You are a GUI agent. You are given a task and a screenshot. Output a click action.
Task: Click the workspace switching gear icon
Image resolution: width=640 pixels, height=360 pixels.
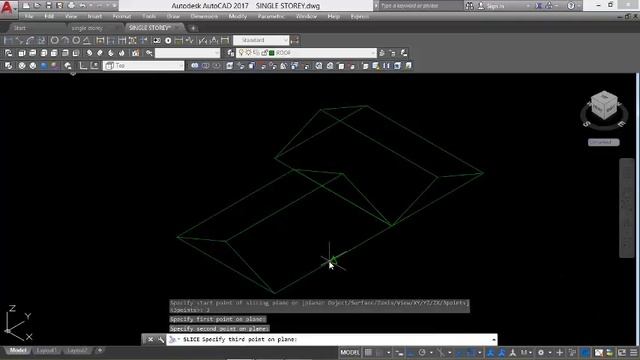[x=541, y=352]
